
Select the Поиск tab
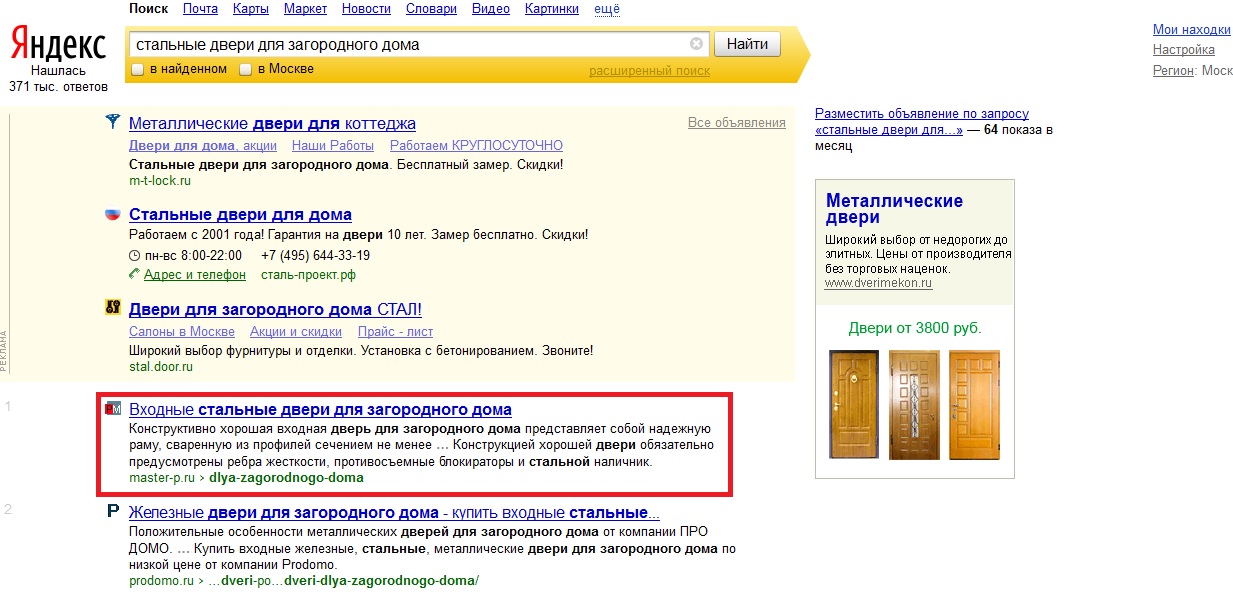pos(149,9)
